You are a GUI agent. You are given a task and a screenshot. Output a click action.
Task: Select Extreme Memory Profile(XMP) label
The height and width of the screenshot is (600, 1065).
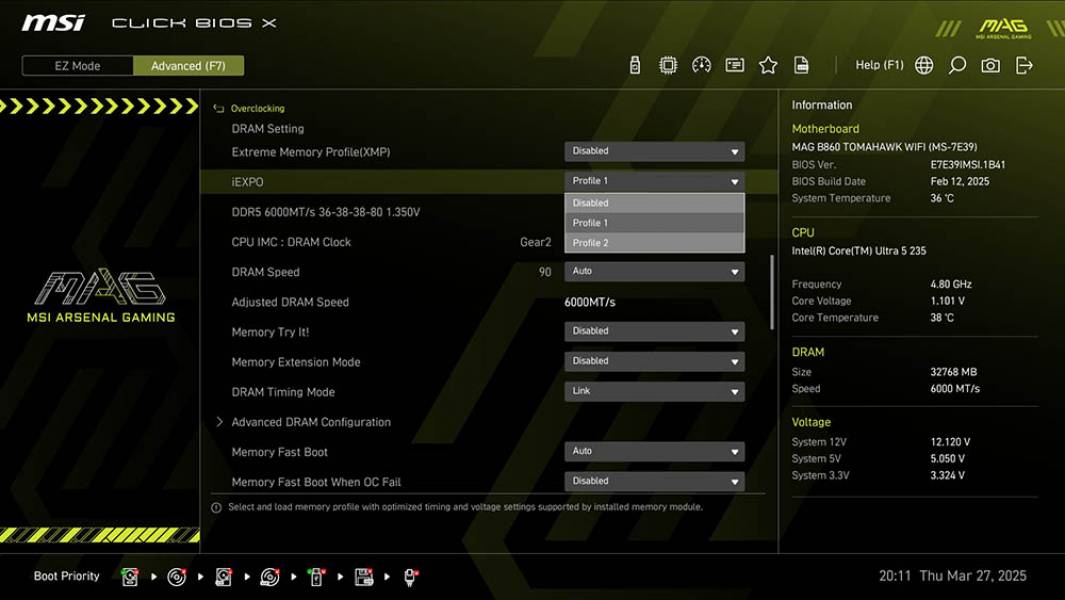click(x=310, y=152)
